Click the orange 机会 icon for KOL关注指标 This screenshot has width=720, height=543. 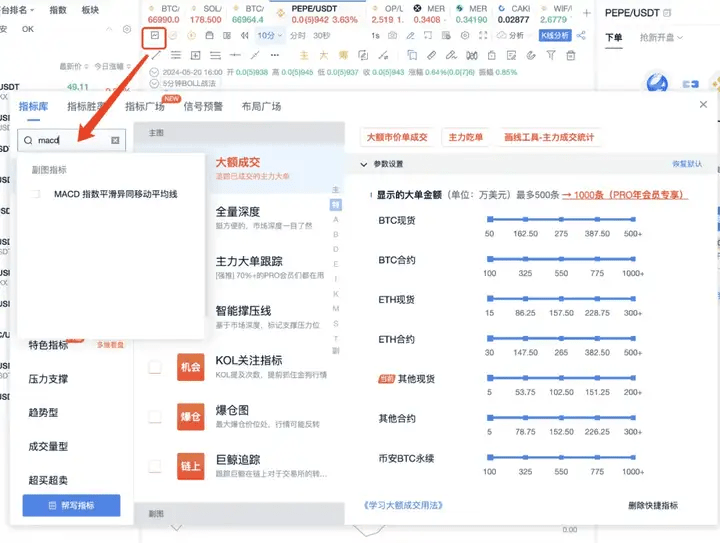click(x=190, y=367)
